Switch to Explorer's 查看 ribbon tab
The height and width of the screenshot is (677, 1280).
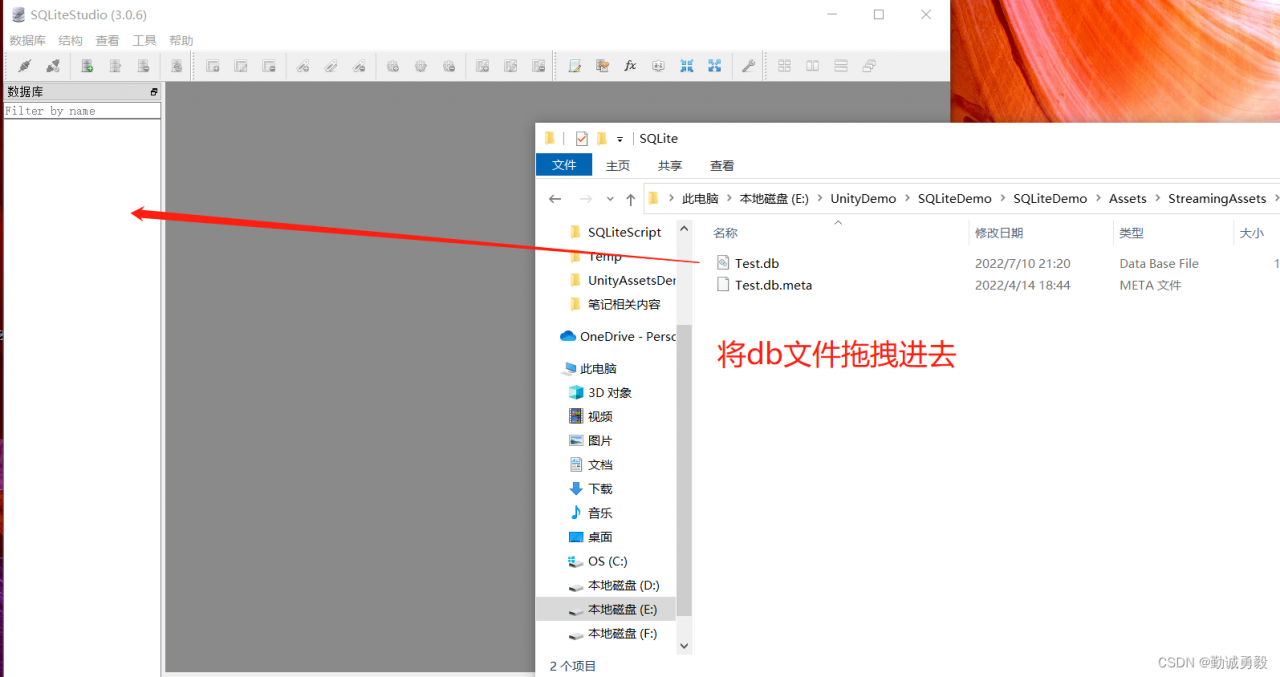coord(722,165)
